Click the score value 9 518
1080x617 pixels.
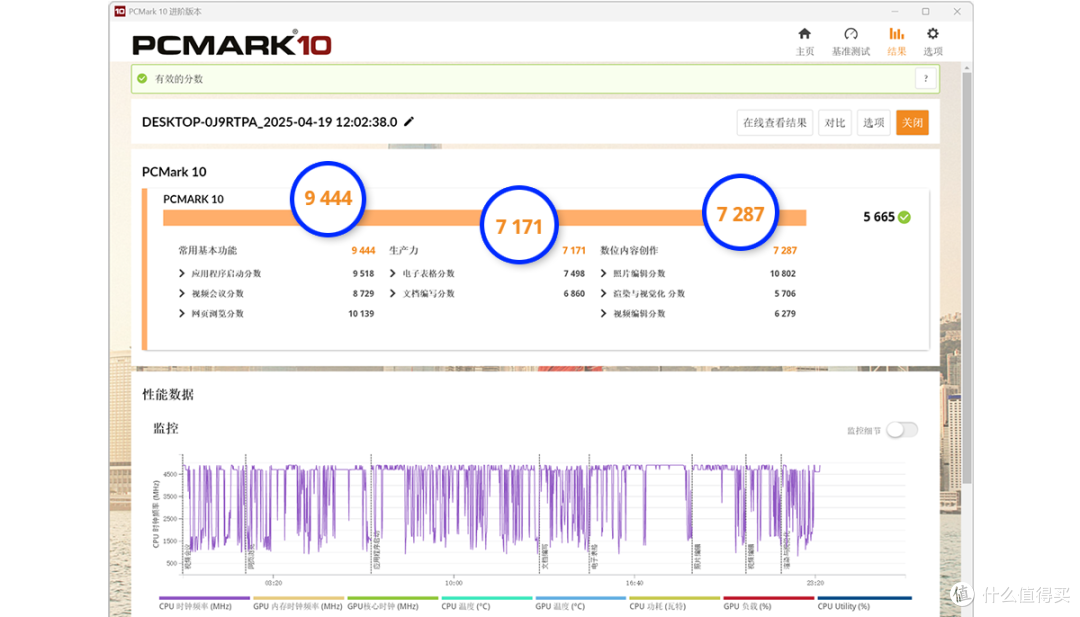[363, 273]
